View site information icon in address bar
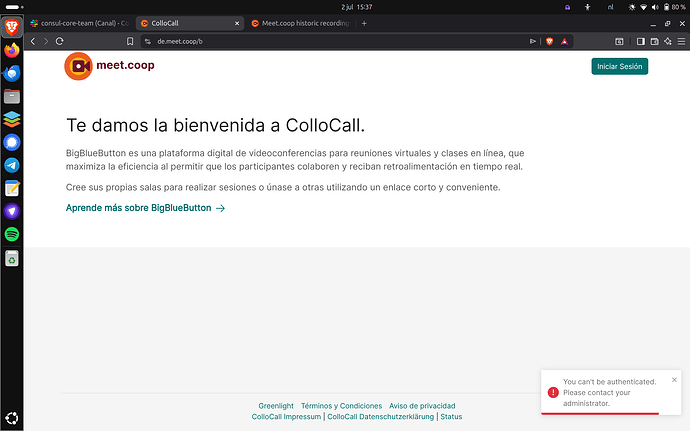This screenshot has width=690, height=431. [148, 41]
